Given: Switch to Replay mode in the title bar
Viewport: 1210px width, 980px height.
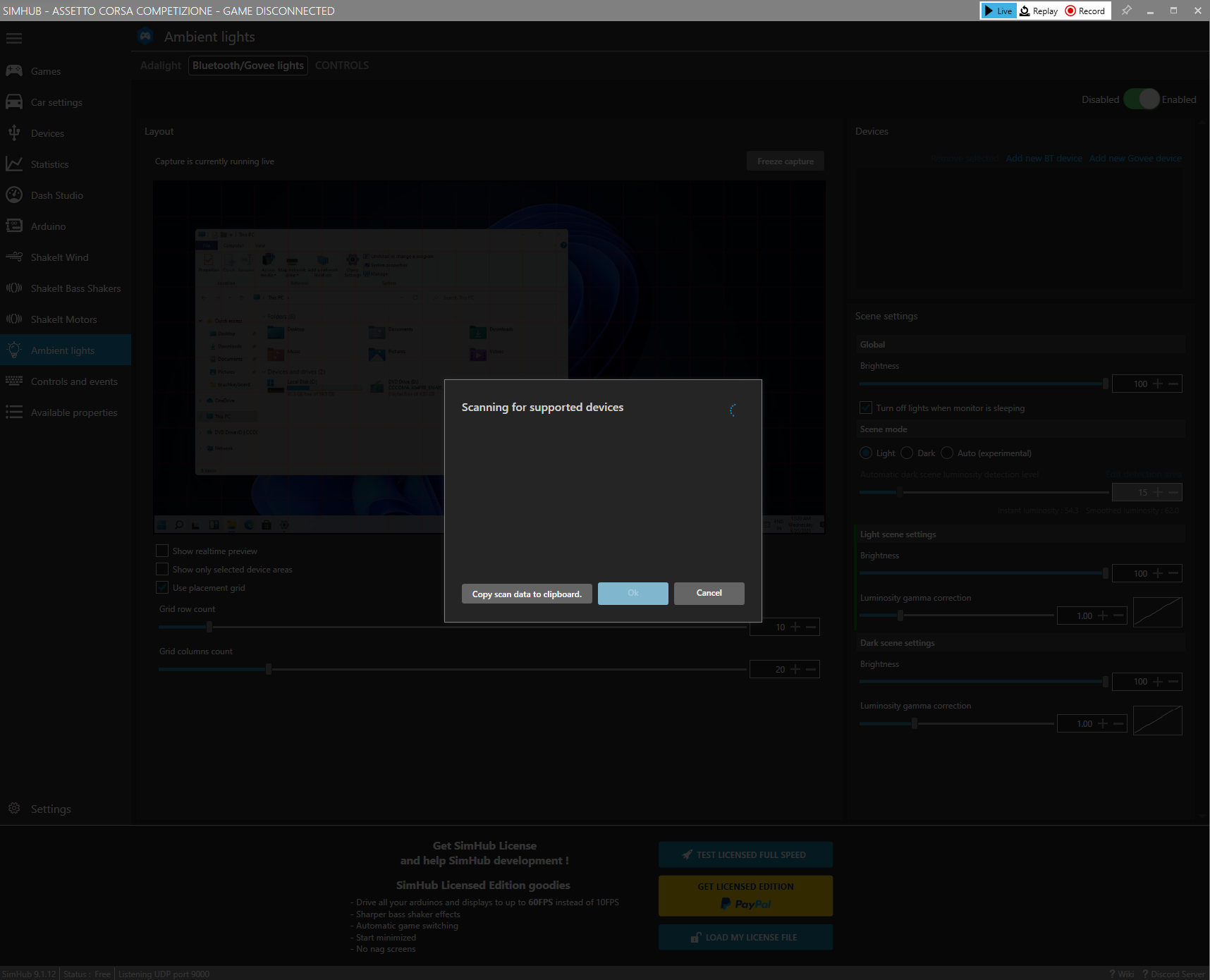Looking at the screenshot, I should (1038, 11).
